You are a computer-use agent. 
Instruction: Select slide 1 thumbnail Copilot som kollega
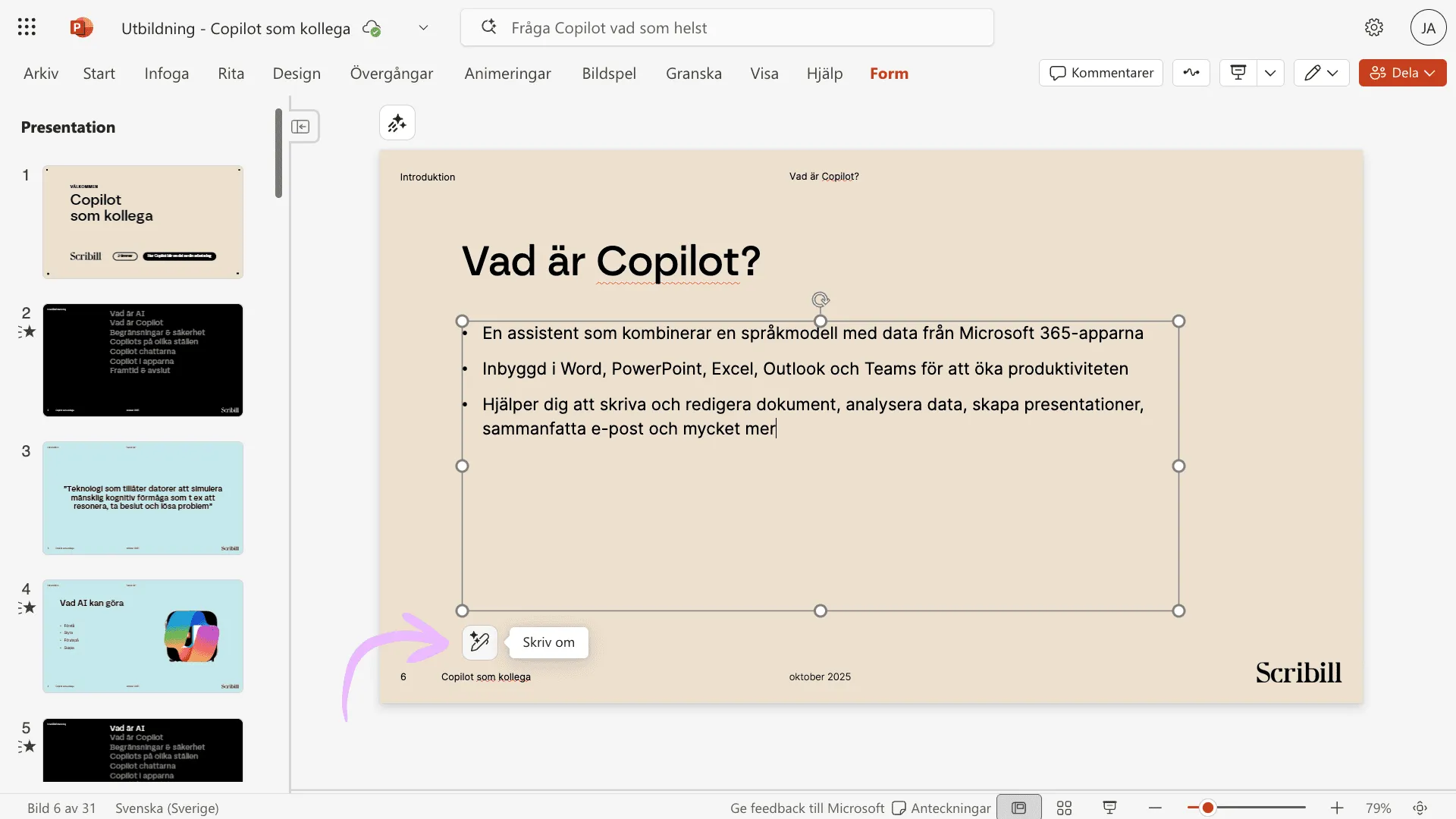click(x=143, y=222)
